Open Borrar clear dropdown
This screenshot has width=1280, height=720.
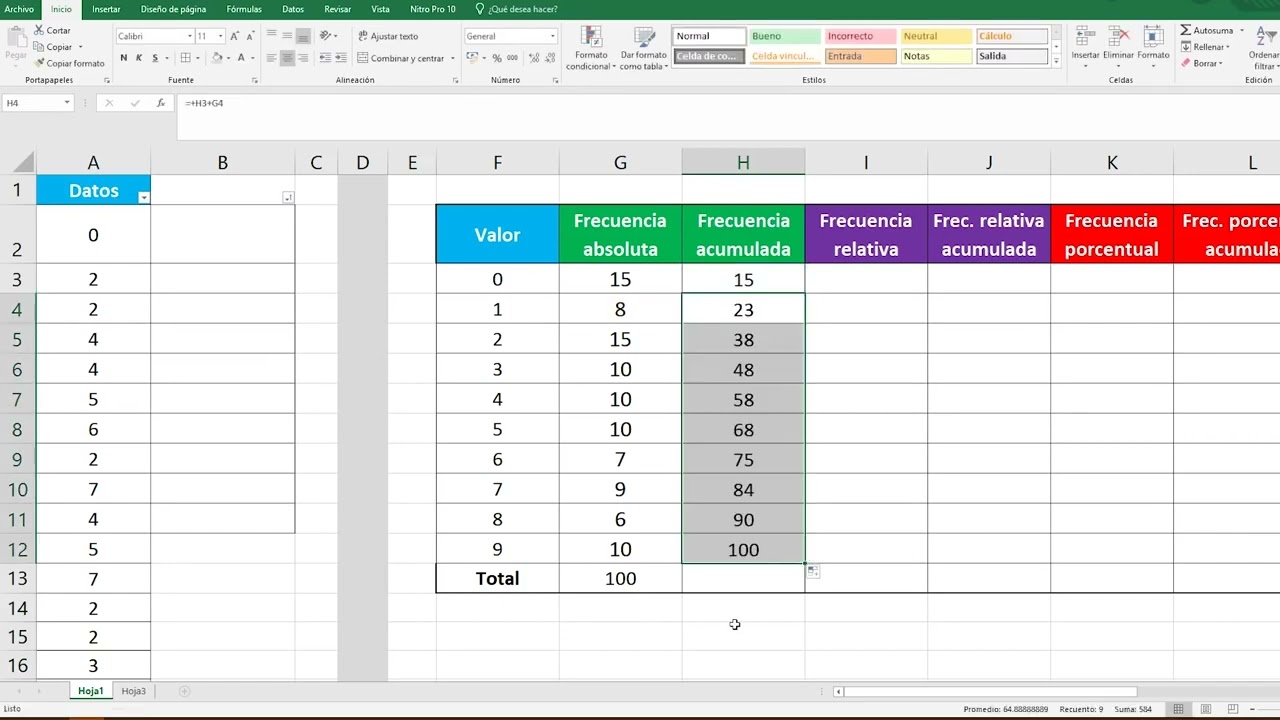[1203, 63]
